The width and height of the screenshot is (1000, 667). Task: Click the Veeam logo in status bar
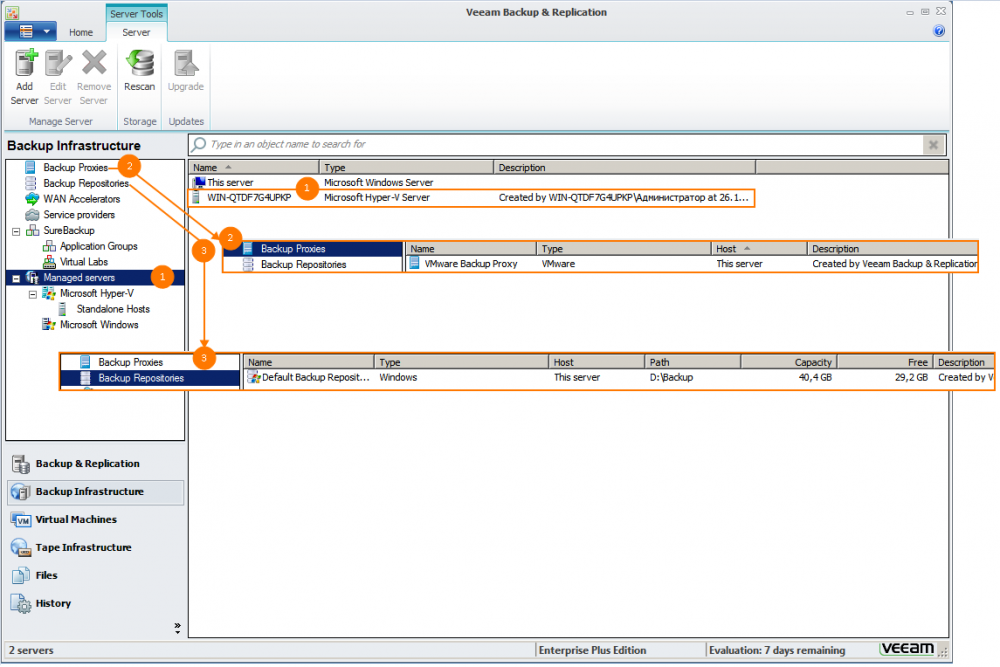click(907, 649)
